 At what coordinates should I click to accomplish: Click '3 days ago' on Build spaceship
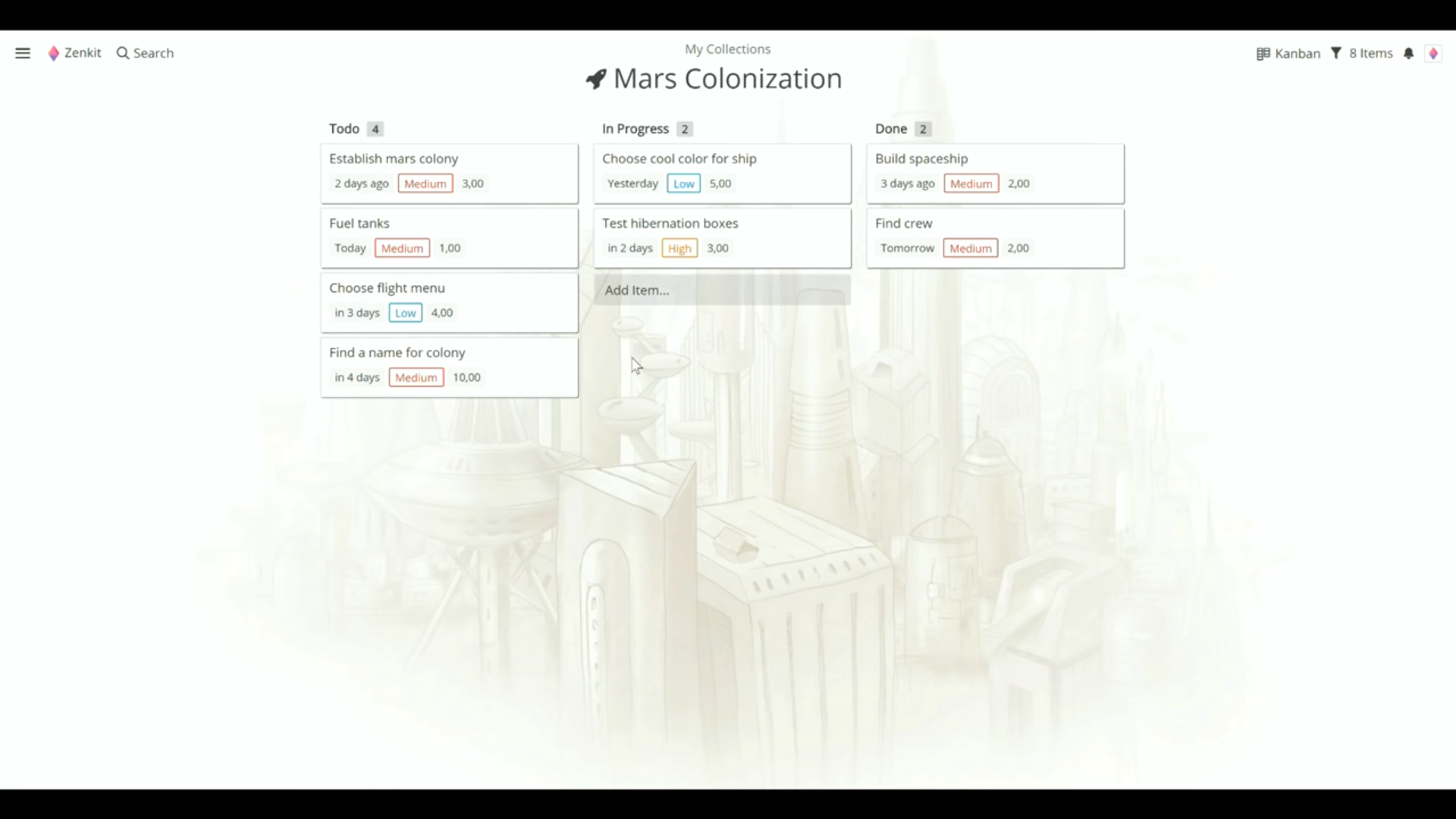pos(908,184)
